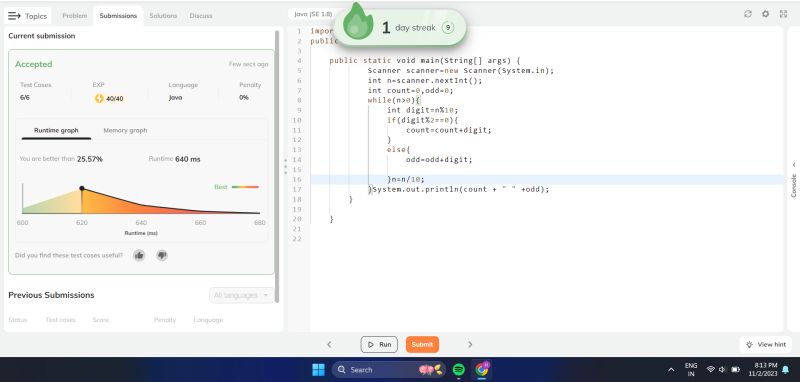The image size is (800, 382).
Task: Click the streak count badge 9
Action: (x=447, y=28)
